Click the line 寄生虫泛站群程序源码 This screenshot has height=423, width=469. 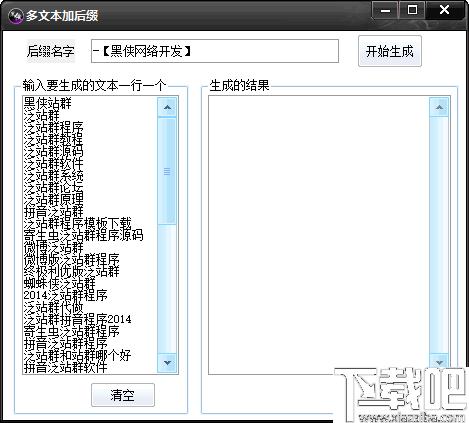click(84, 235)
